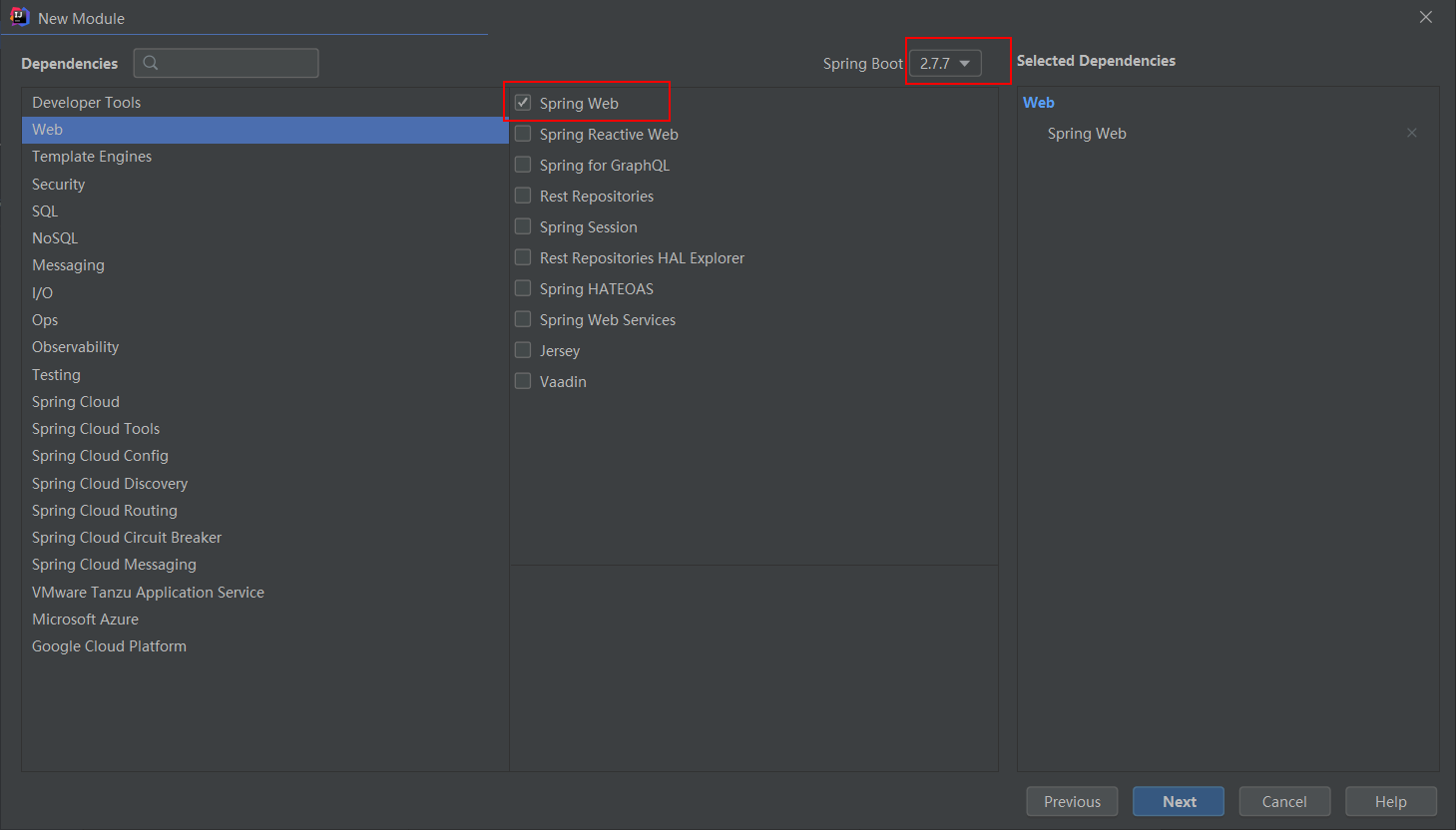Open the Microsoft Azure category
This screenshot has height=830, width=1456.
pos(265,620)
